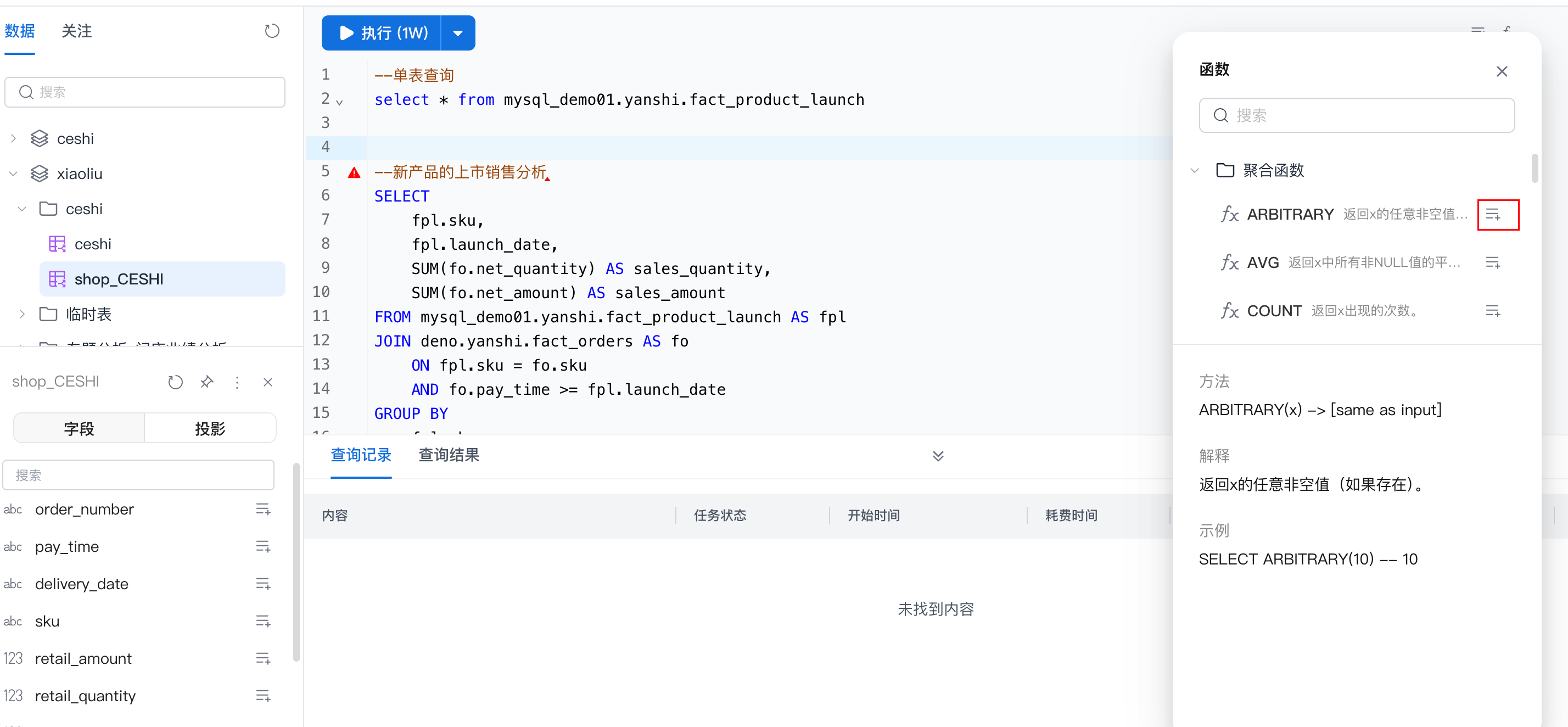The height and width of the screenshot is (727, 1568).
Task: Expand the 临时表 folder
Action: (23, 314)
